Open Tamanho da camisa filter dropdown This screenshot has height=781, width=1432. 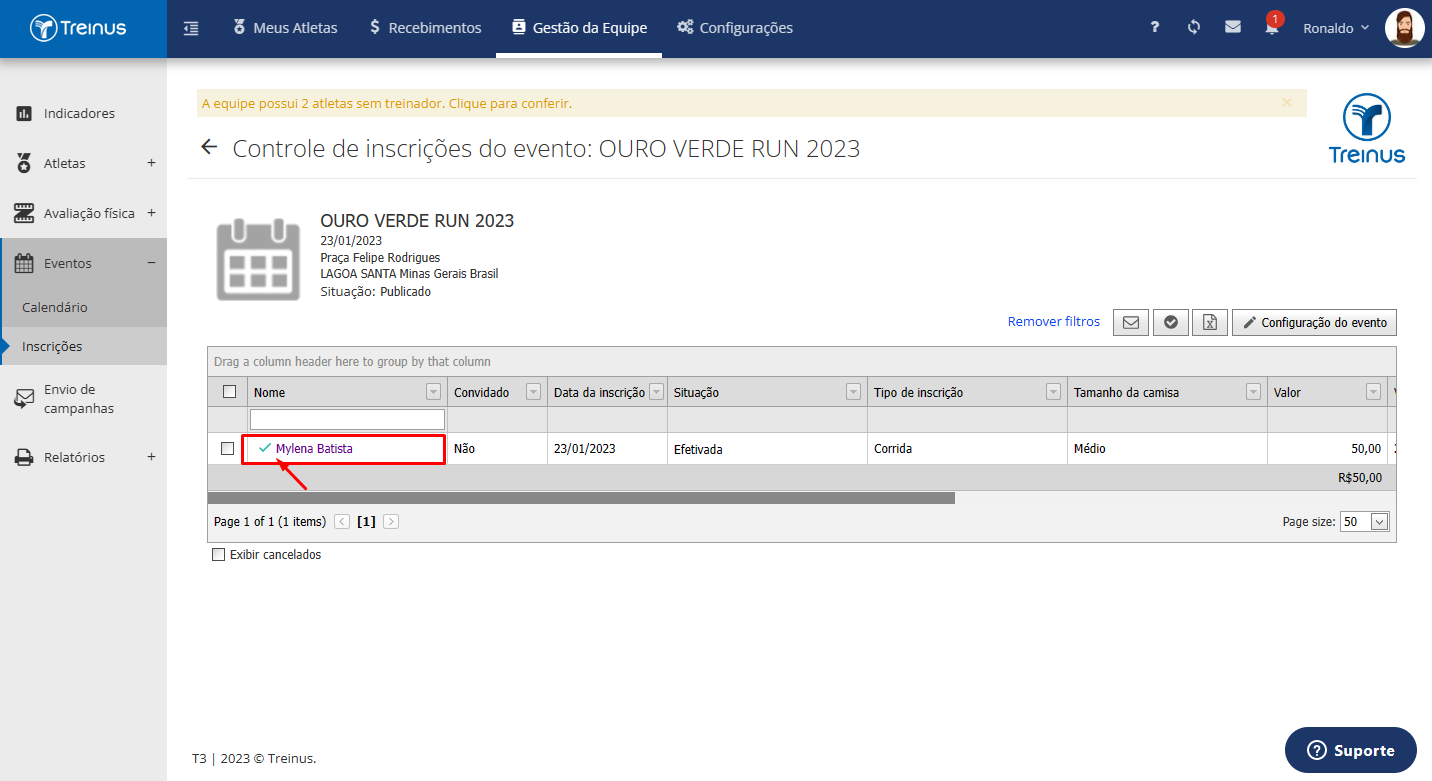[x=1253, y=392]
